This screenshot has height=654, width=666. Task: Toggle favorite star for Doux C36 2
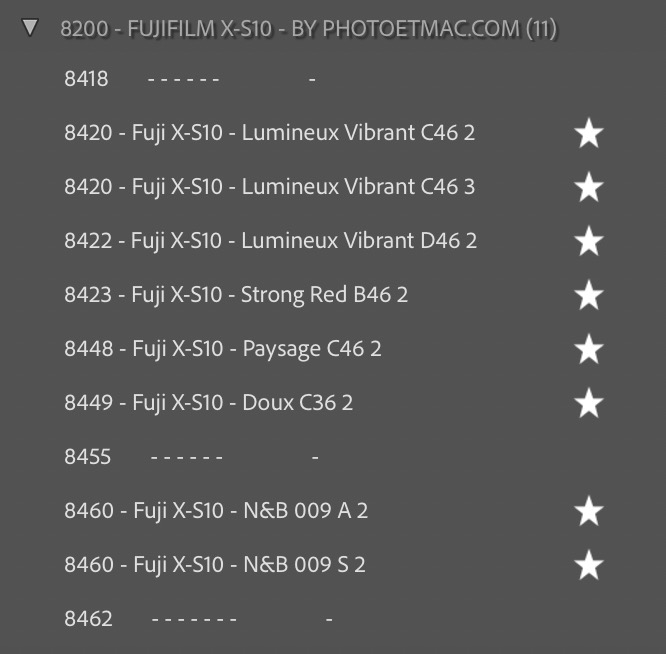(589, 403)
